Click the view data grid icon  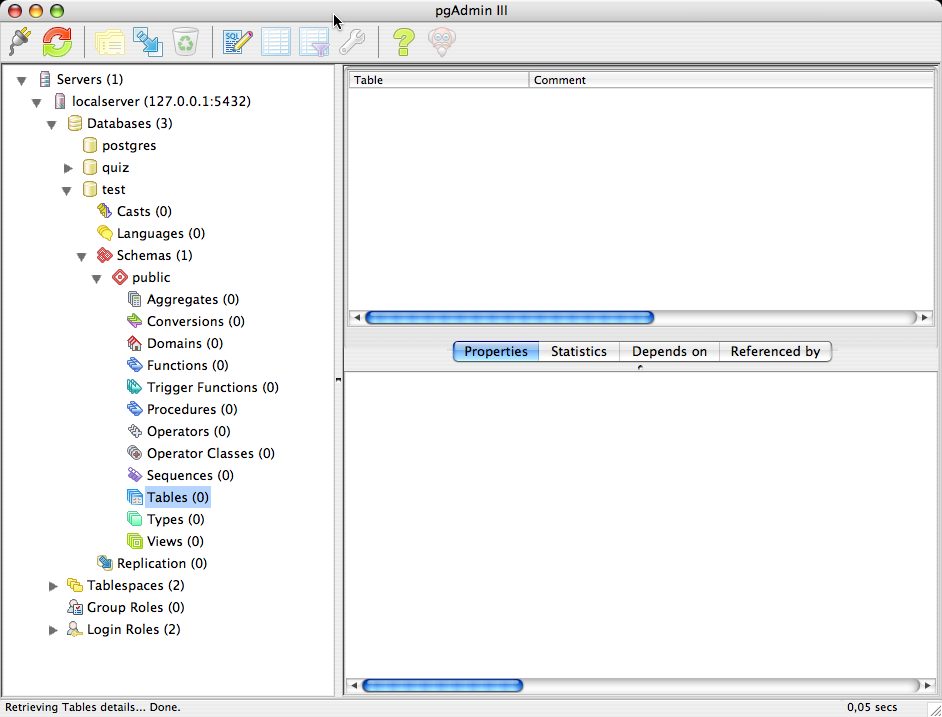pos(276,42)
